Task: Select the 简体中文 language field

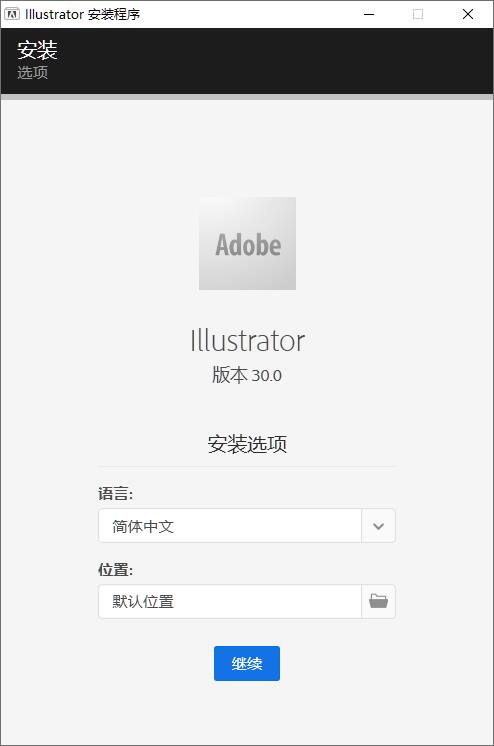Action: point(230,526)
